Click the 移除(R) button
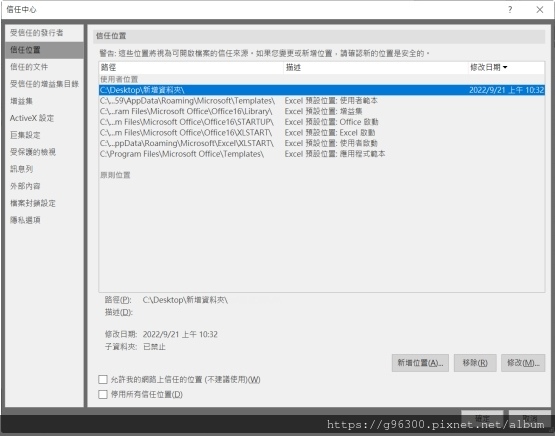The width and height of the screenshot is (555, 436). tap(475, 363)
